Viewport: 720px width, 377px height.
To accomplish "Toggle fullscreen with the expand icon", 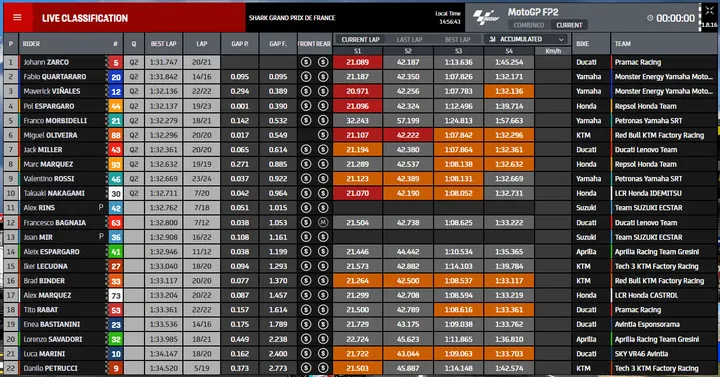I will coord(709,11).
